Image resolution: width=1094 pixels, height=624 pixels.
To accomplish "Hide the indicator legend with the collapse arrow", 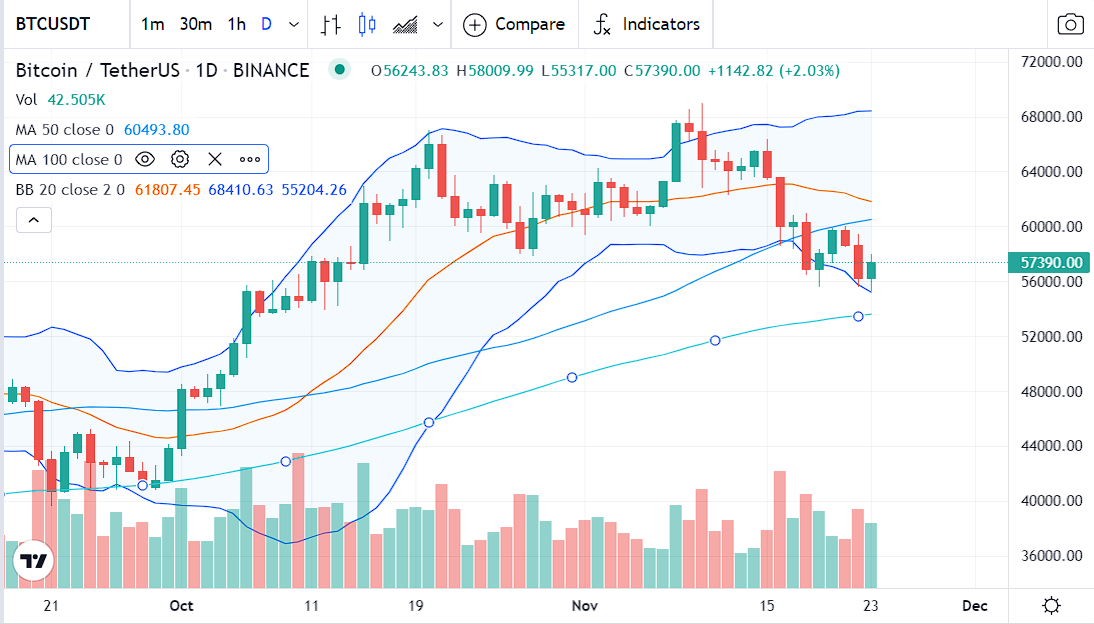I will 33,219.
